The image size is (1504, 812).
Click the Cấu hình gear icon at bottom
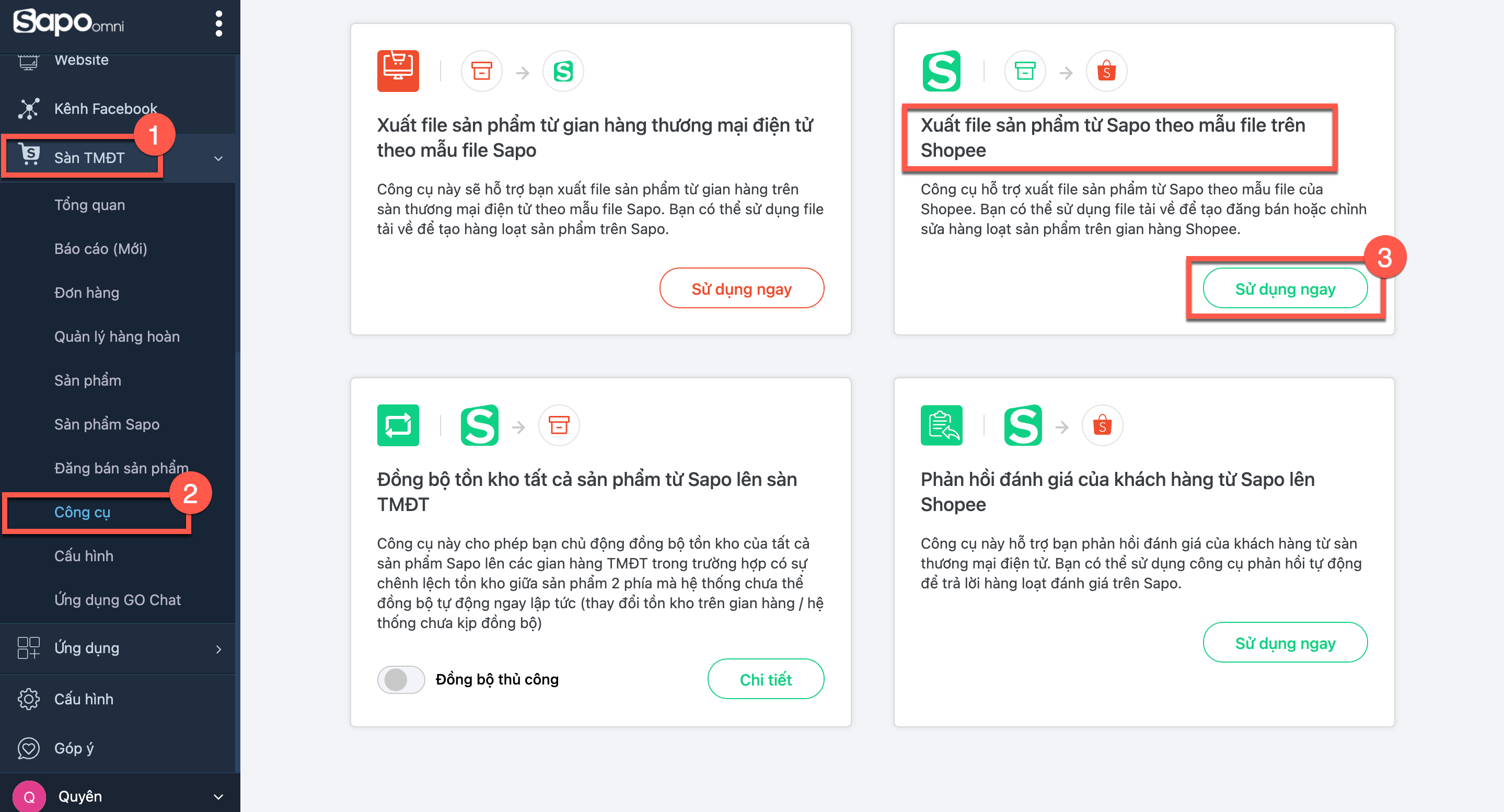click(x=28, y=699)
